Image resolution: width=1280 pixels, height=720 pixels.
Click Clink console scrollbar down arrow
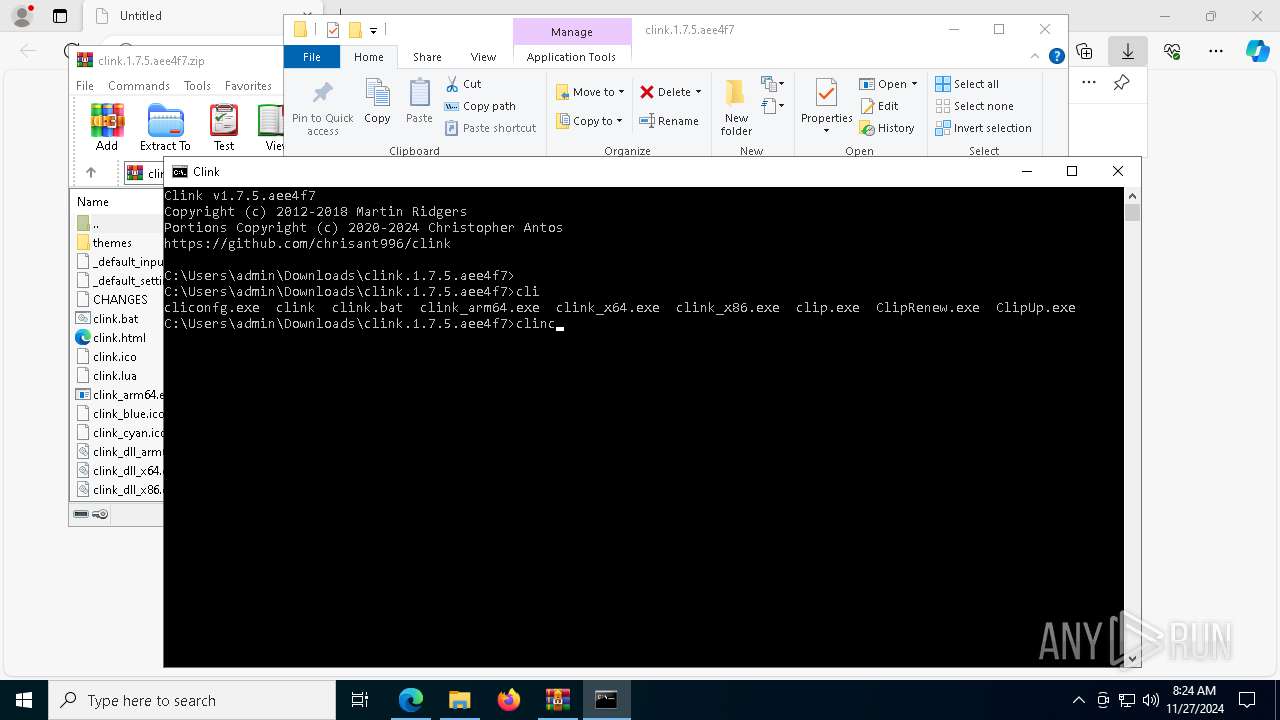[1132, 659]
